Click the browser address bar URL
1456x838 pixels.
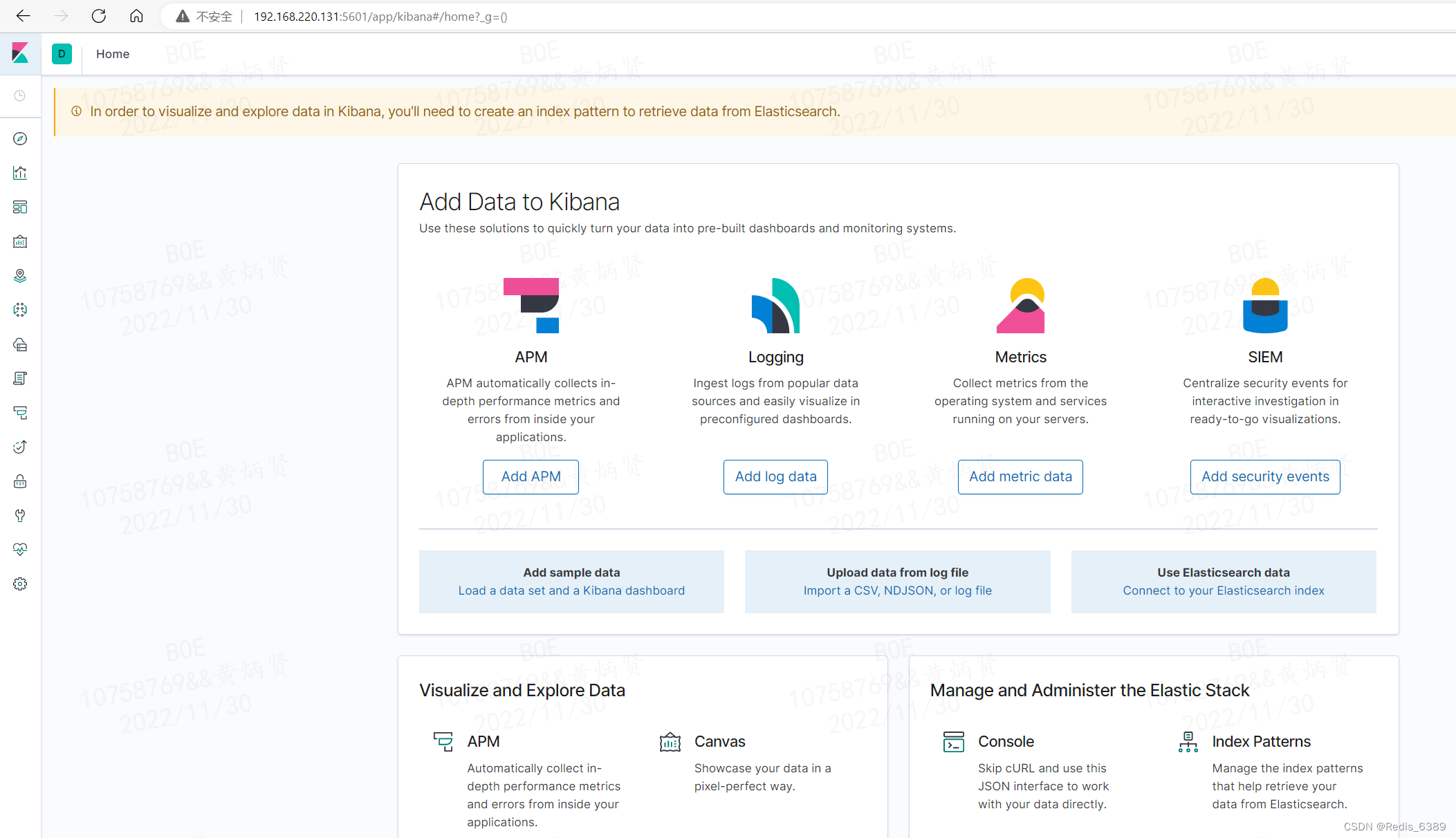[x=380, y=17]
